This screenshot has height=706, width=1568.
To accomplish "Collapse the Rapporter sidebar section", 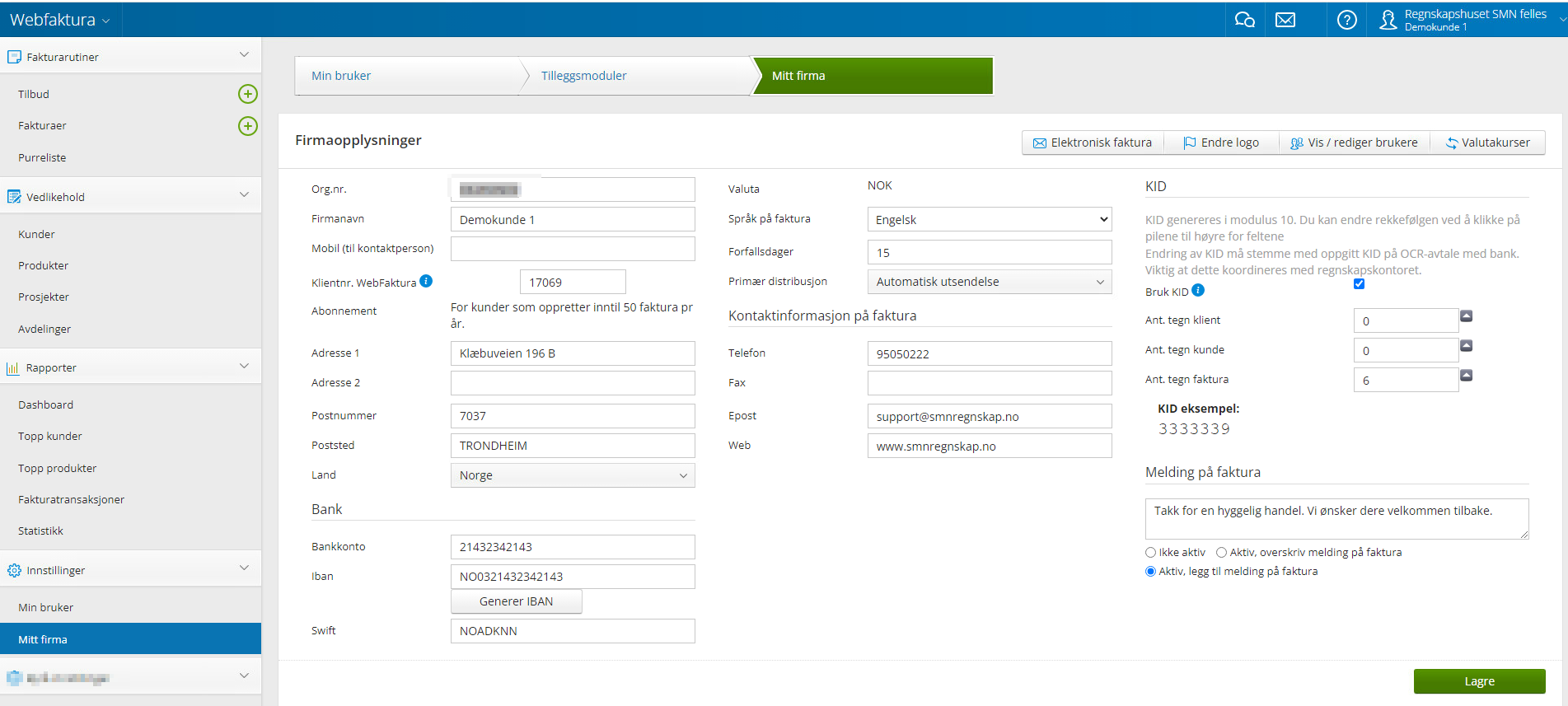I will click(x=244, y=367).
